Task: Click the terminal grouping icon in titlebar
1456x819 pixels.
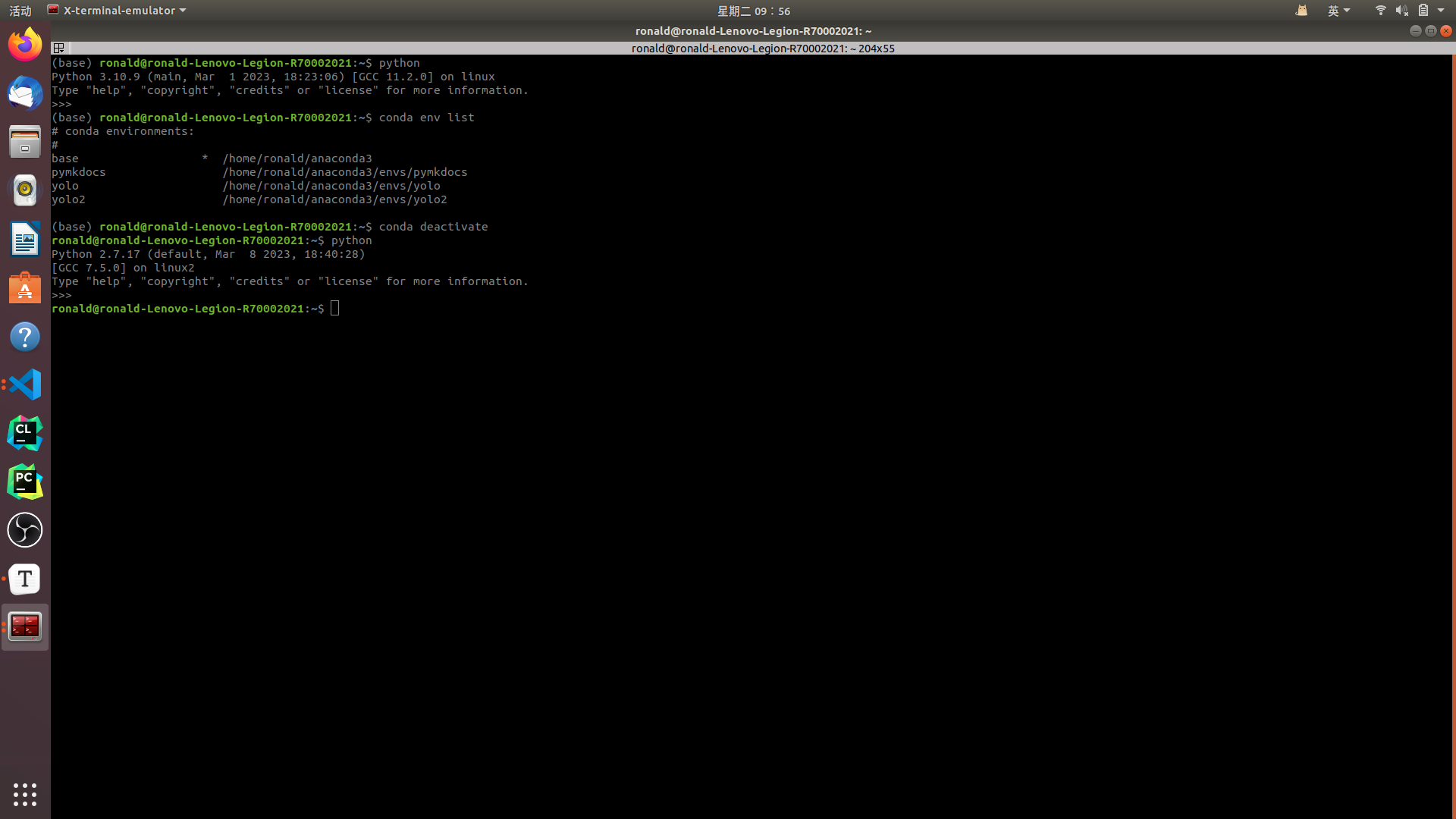Action: tap(58, 48)
